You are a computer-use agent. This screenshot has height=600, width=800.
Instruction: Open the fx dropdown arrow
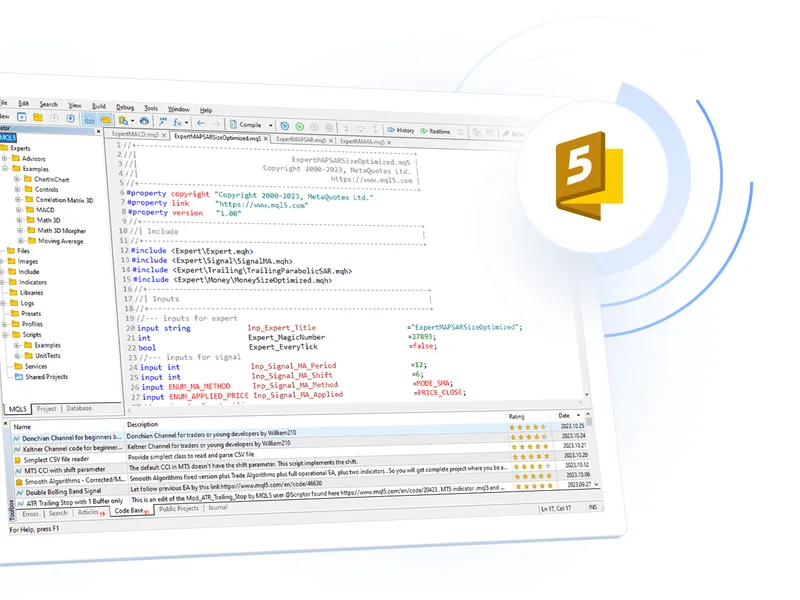click(186, 122)
